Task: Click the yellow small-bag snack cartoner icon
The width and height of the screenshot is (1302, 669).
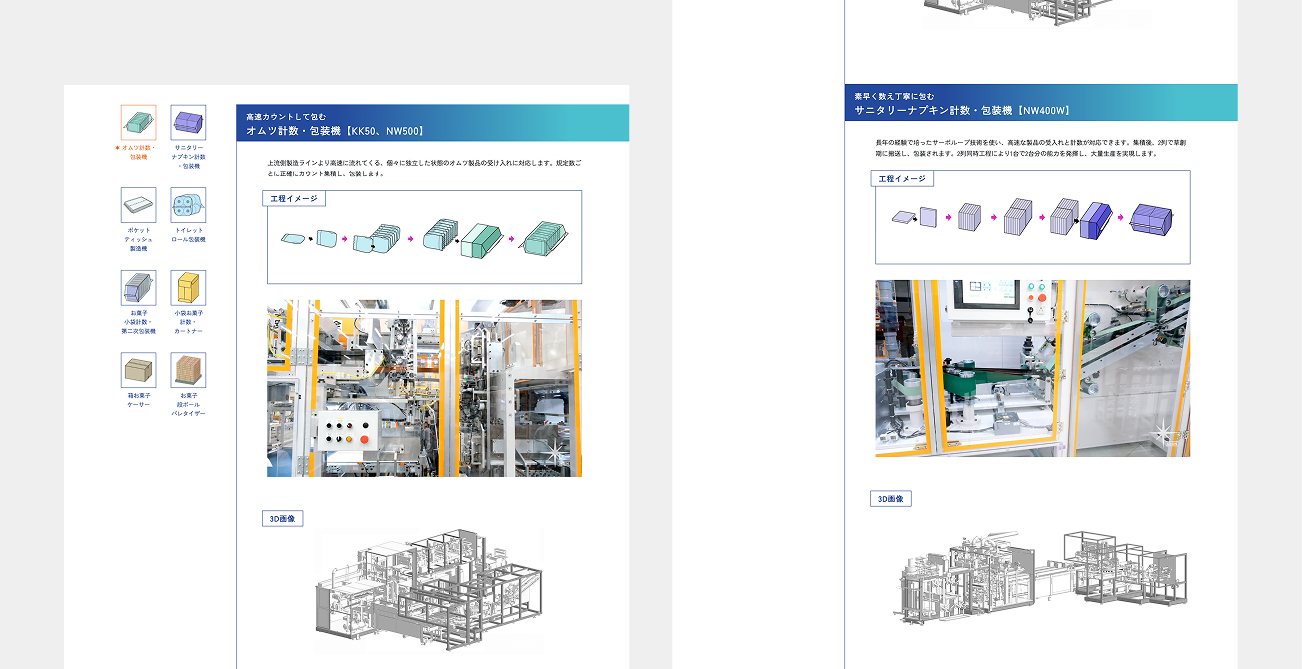Action: tap(188, 288)
